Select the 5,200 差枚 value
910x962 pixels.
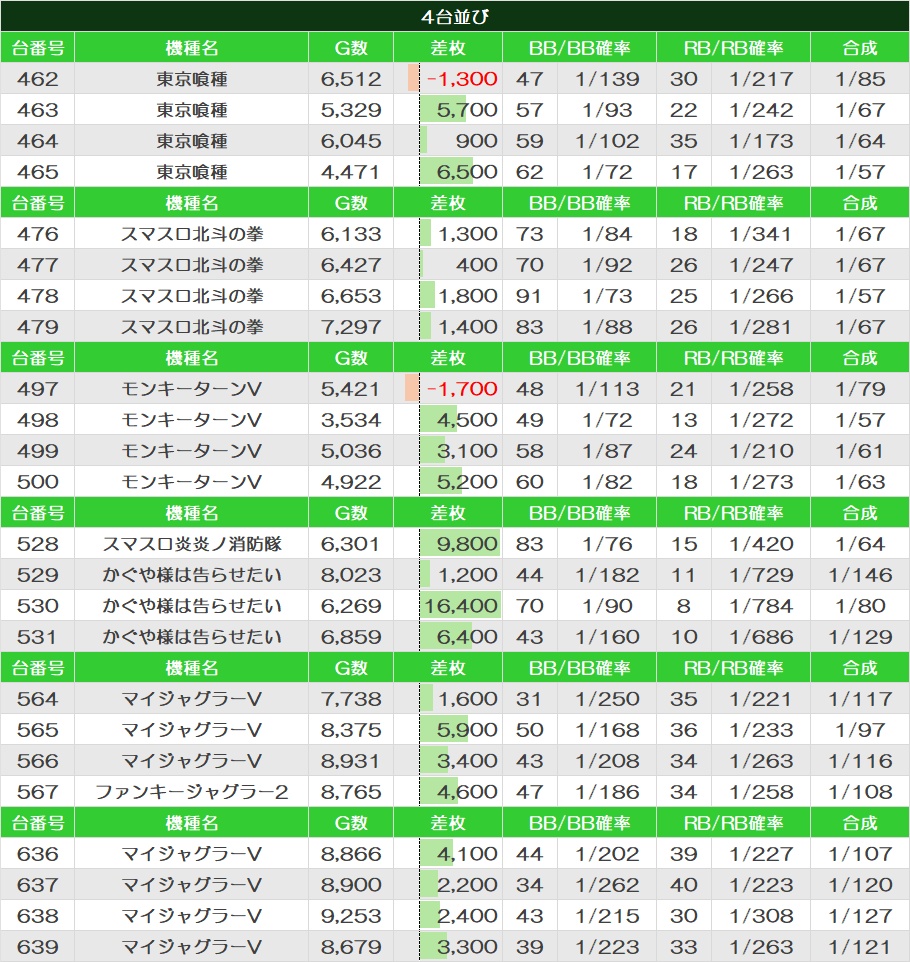(x=466, y=482)
